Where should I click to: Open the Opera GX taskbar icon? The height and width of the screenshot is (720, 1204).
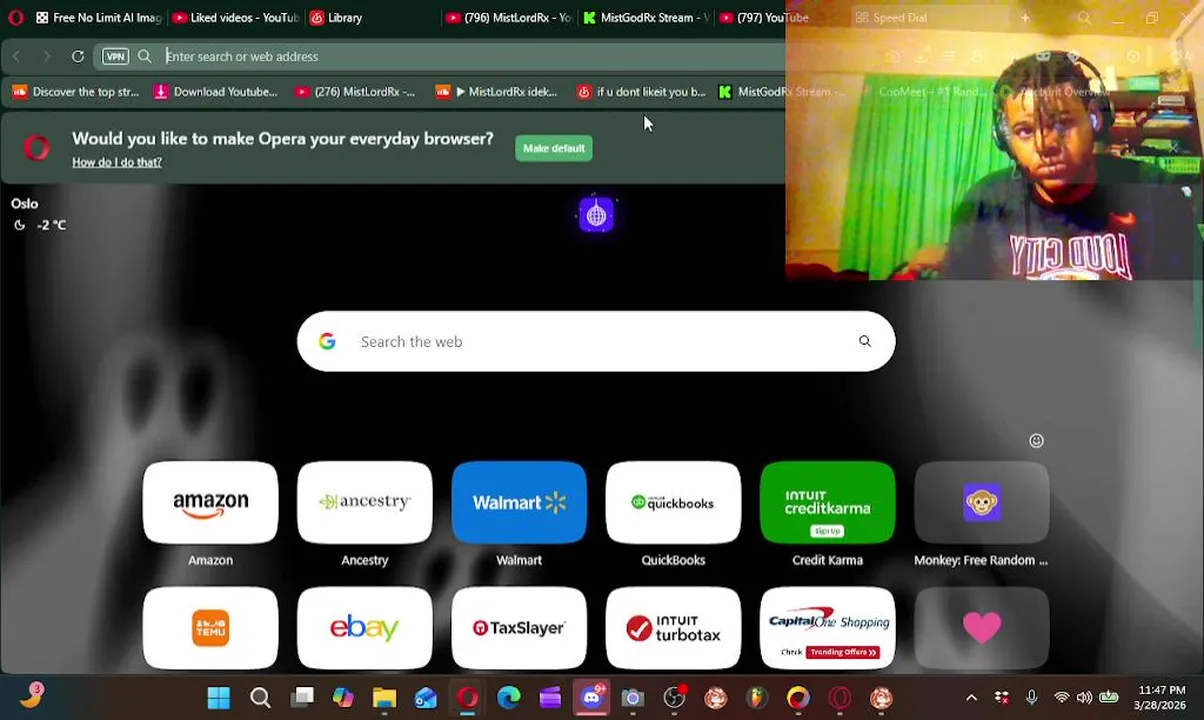point(840,698)
